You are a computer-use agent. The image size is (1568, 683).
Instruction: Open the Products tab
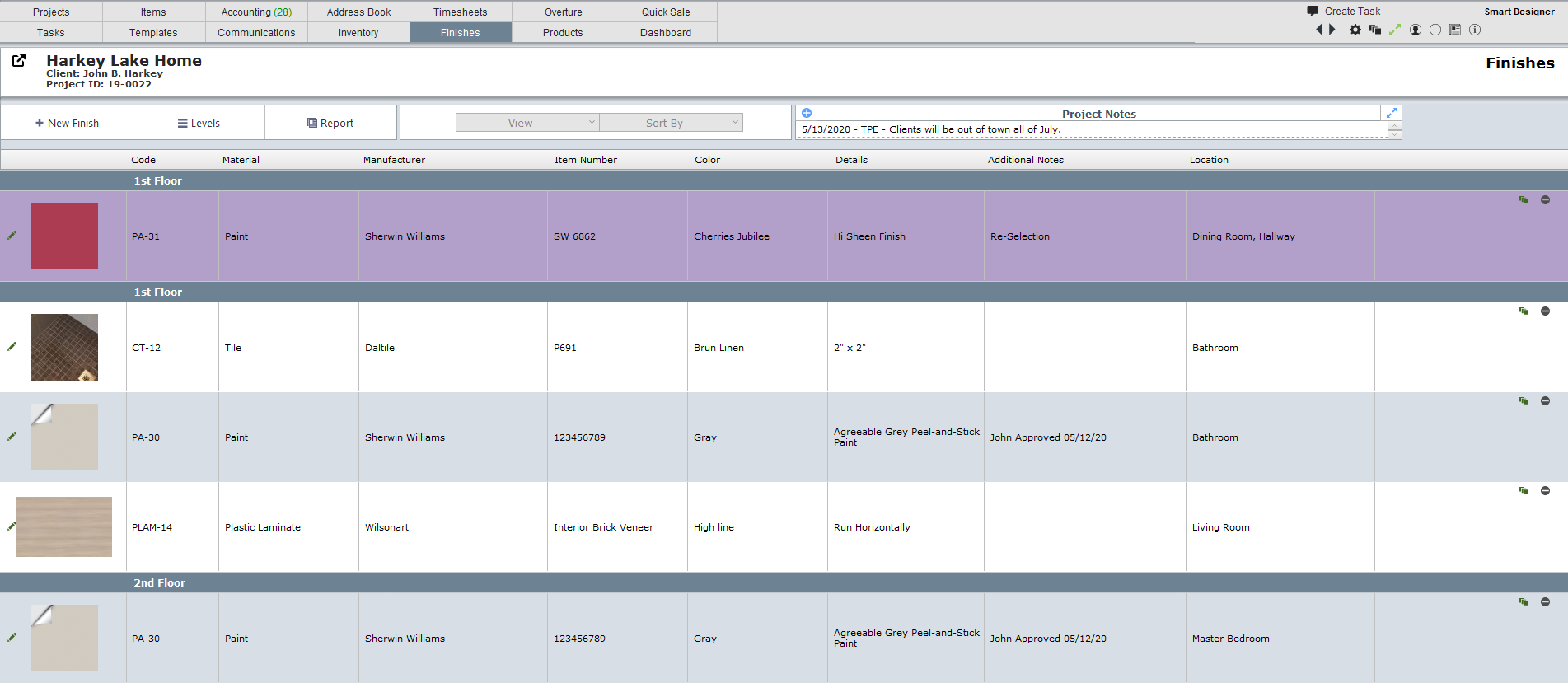564,32
